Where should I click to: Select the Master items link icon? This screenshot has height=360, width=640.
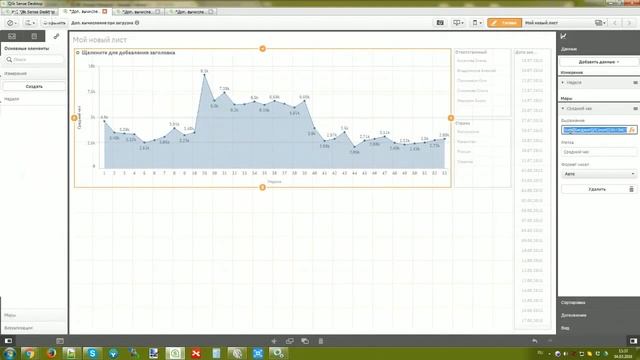(56, 36)
